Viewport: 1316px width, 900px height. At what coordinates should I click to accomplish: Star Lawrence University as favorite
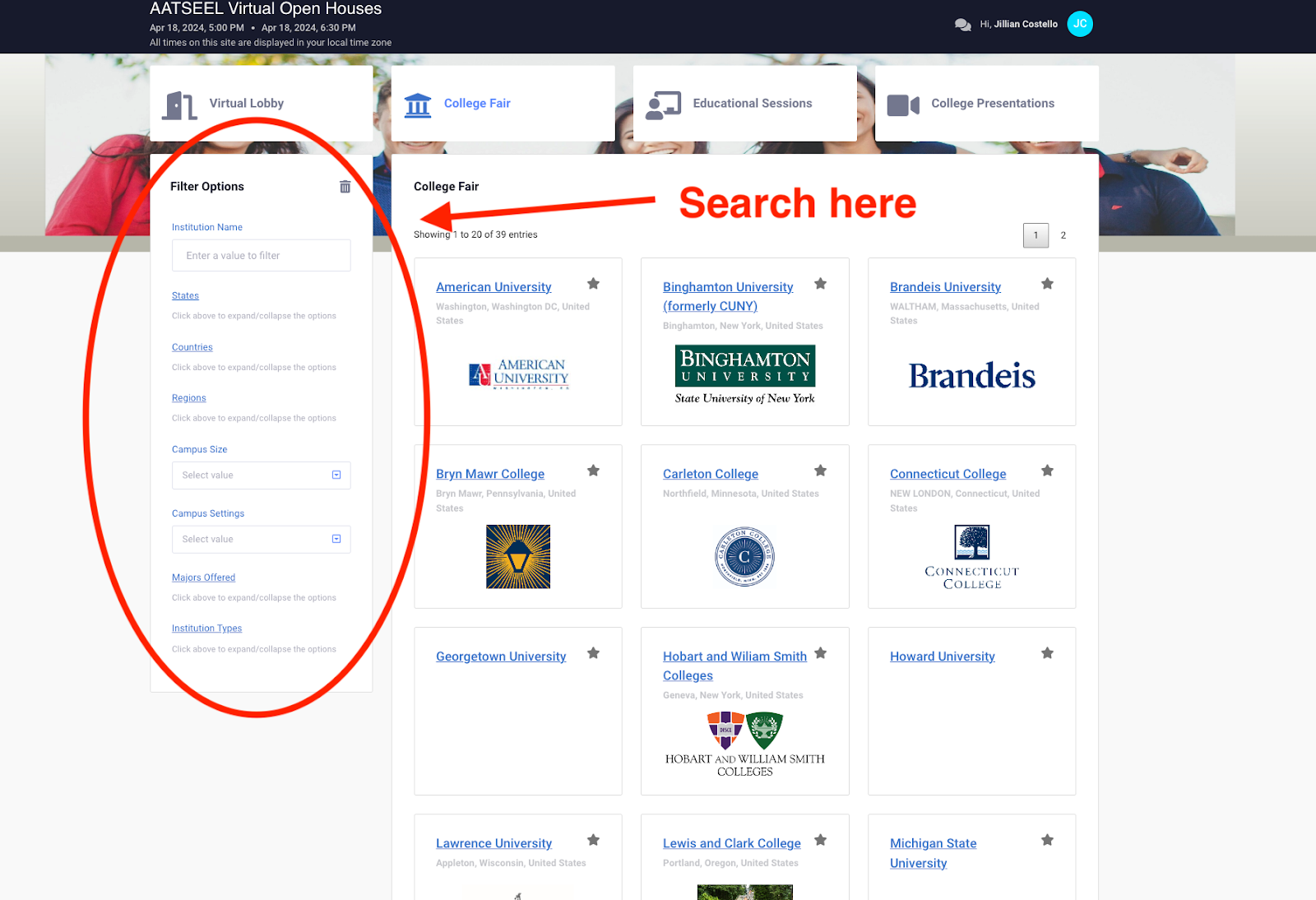pyautogui.click(x=593, y=840)
